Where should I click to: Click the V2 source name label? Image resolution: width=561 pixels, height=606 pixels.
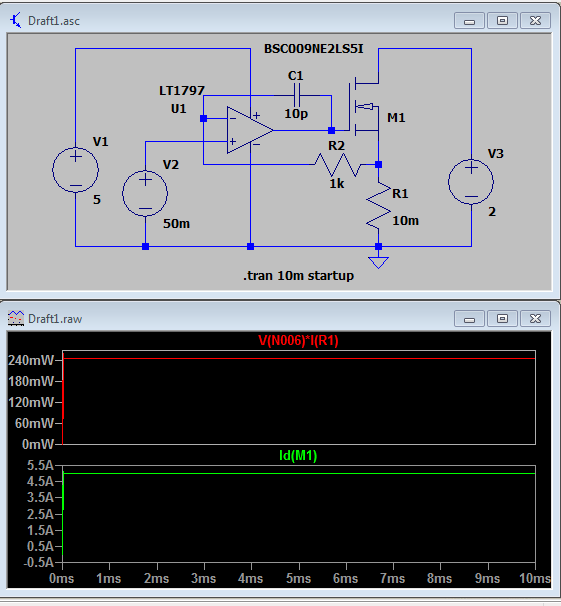tap(170, 165)
